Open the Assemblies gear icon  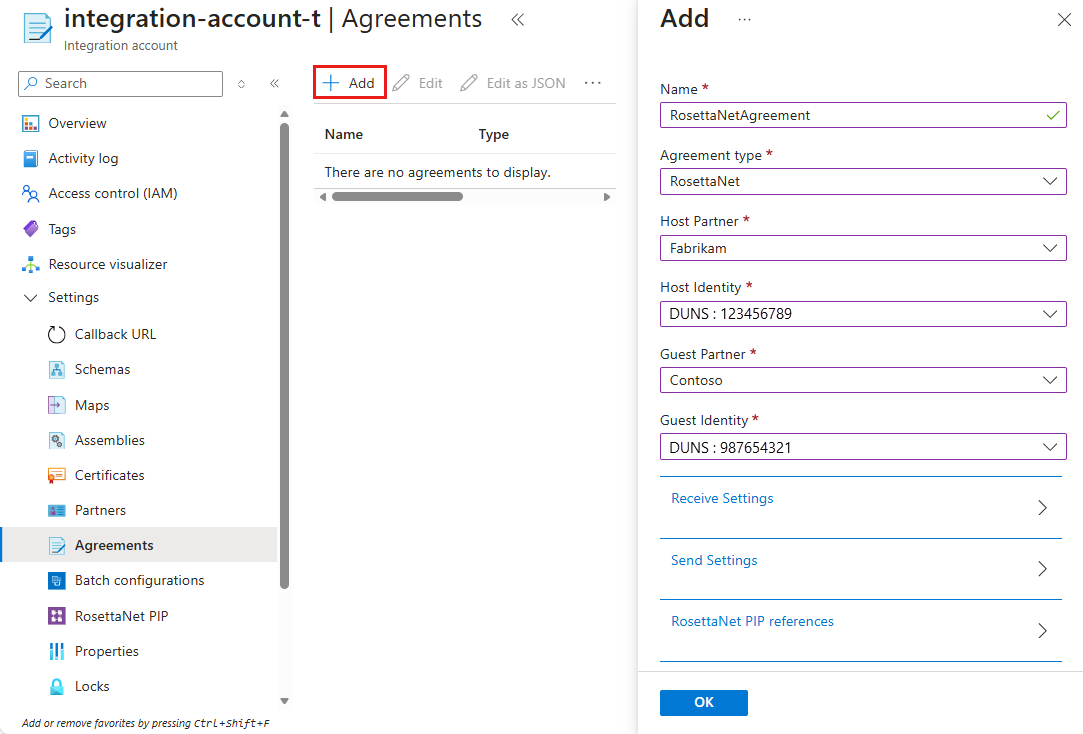[57, 440]
